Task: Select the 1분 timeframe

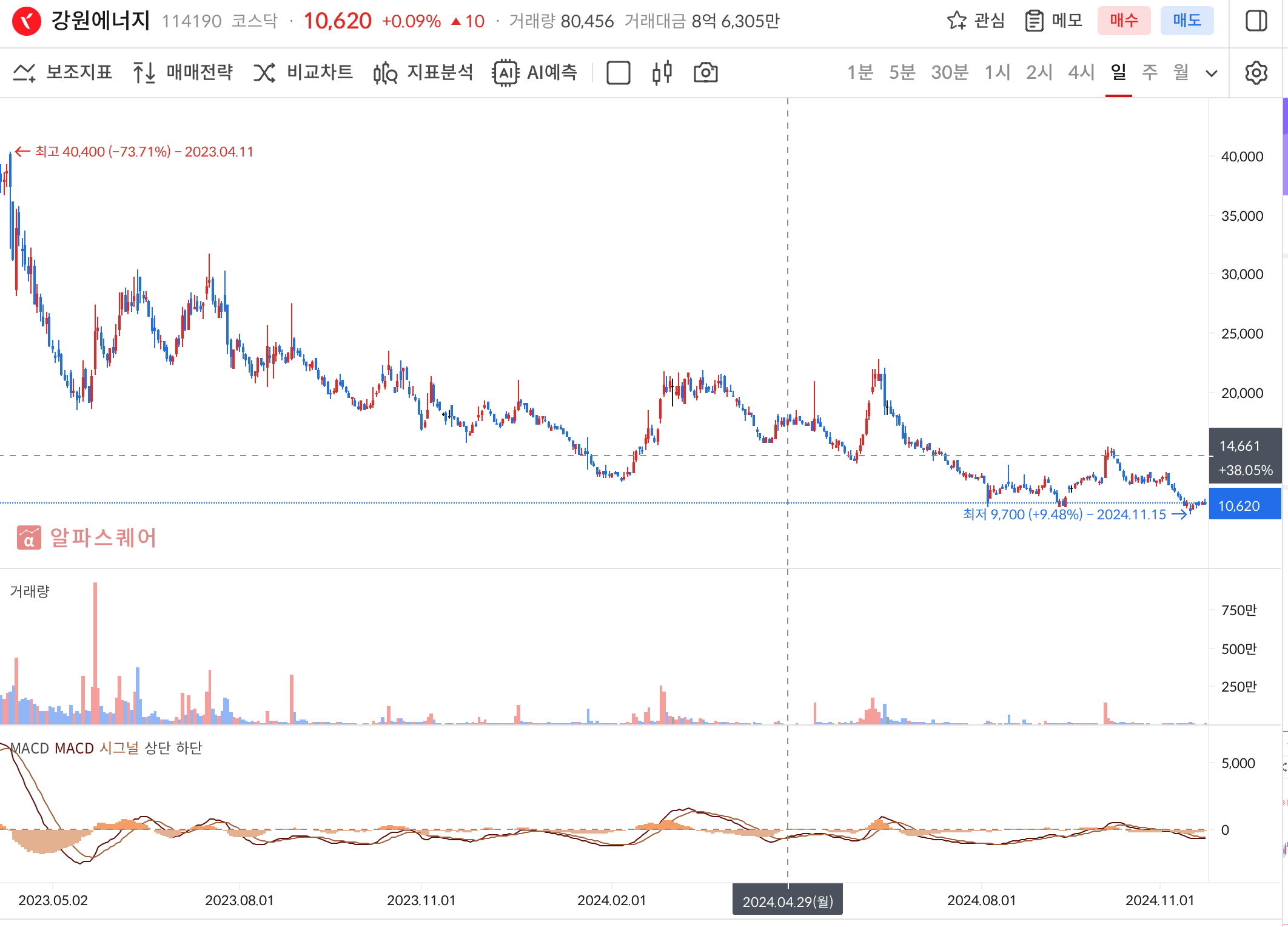Action: coord(860,73)
